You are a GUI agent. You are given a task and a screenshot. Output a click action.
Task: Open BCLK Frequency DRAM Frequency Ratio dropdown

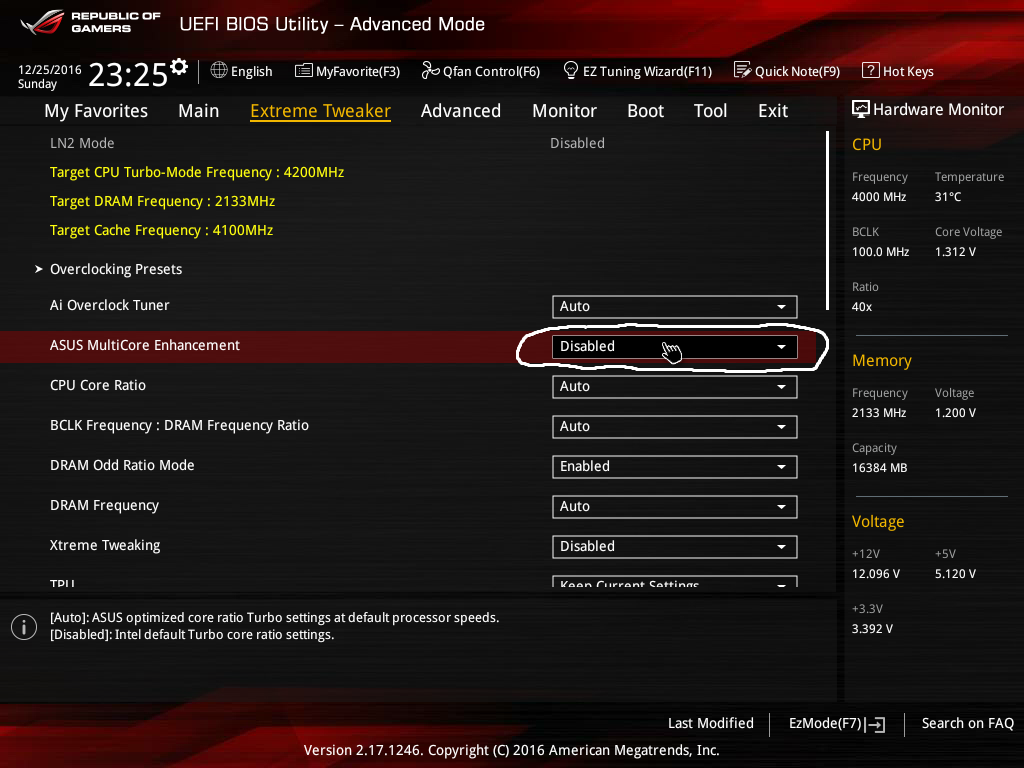pyautogui.click(x=675, y=426)
